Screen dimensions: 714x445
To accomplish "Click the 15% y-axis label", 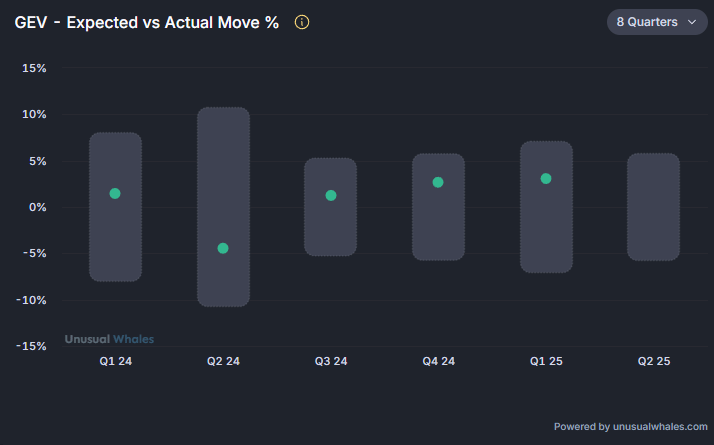I will click(x=34, y=68).
